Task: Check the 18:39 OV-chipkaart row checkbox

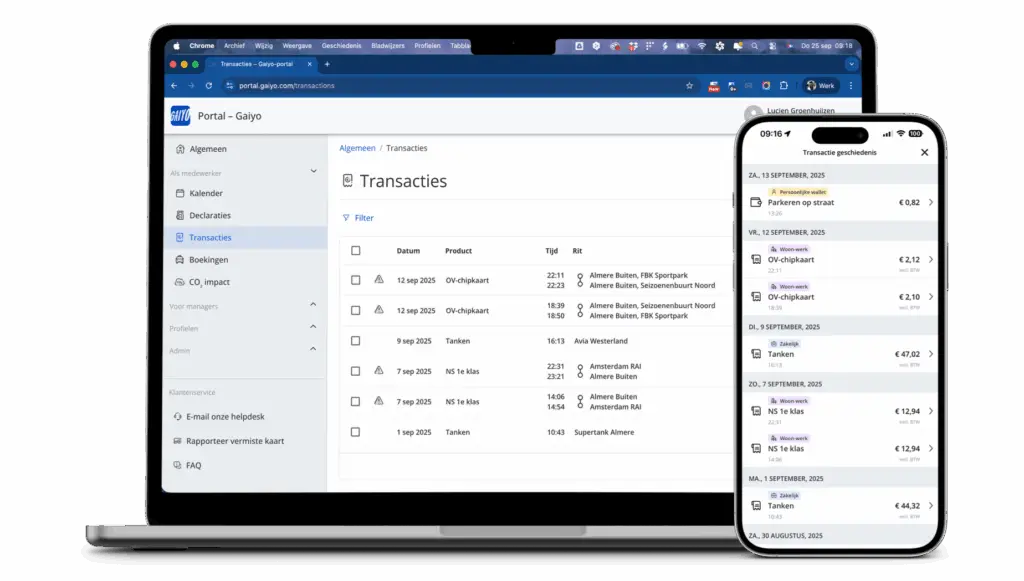Action: [355, 311]
